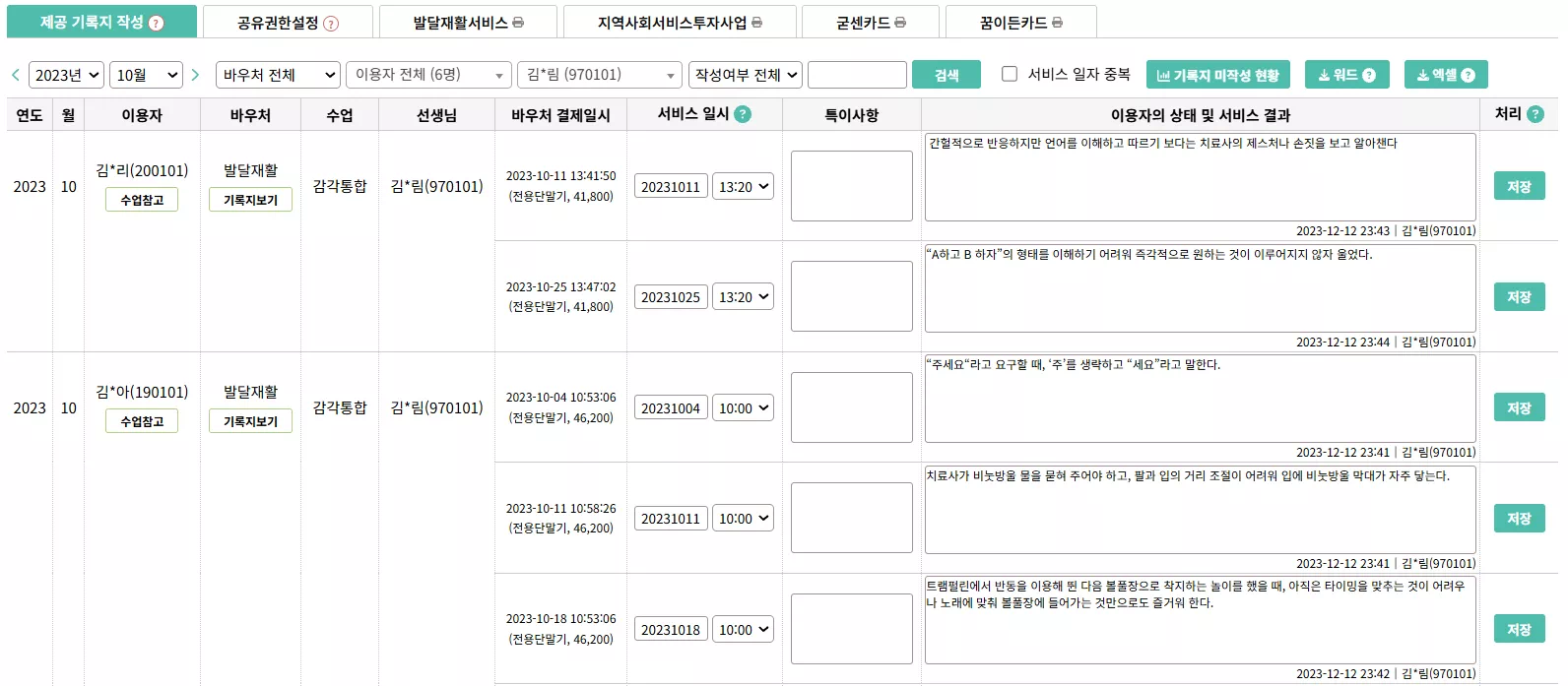Click the help icon inside the 엑셀 button
The width and height of the screenshot is (1568, 686).
[x=1468, y=74]
